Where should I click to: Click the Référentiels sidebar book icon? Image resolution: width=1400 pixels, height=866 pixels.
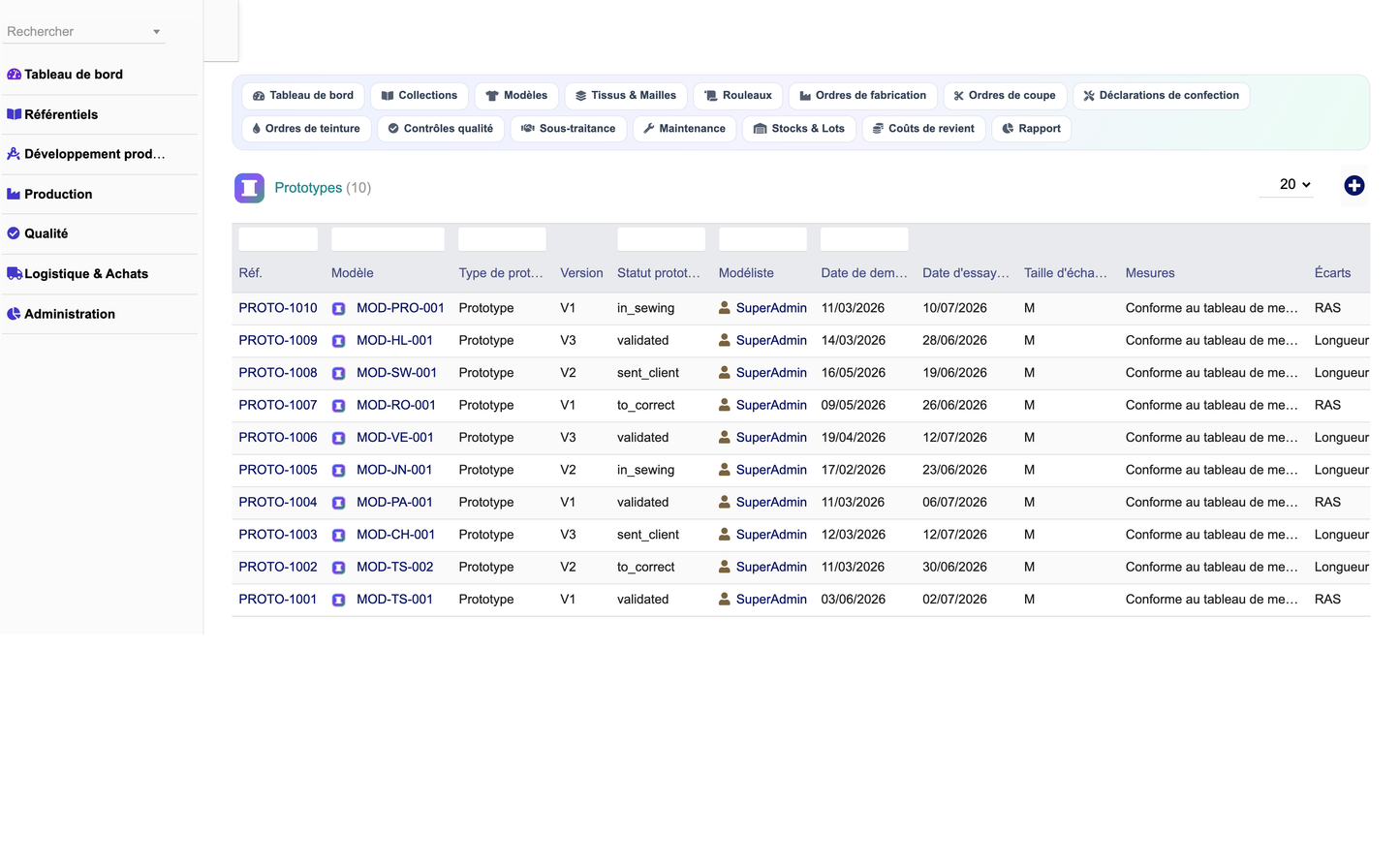pyautogui.click(x=14, y=114)
